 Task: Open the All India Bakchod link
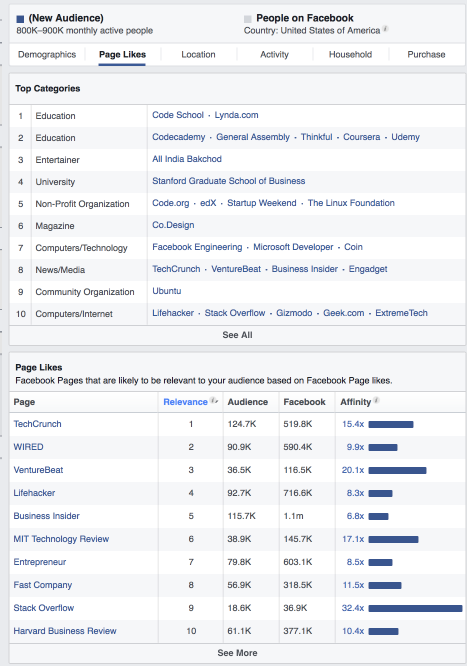(187, 159)
